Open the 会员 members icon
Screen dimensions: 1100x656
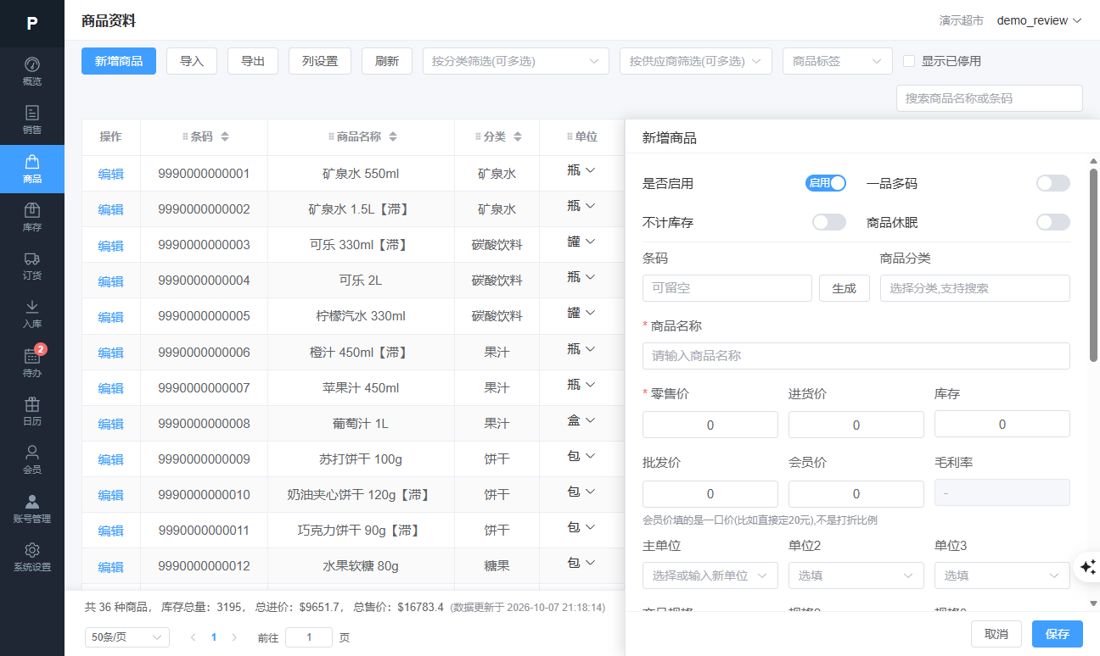coord(32,460)
